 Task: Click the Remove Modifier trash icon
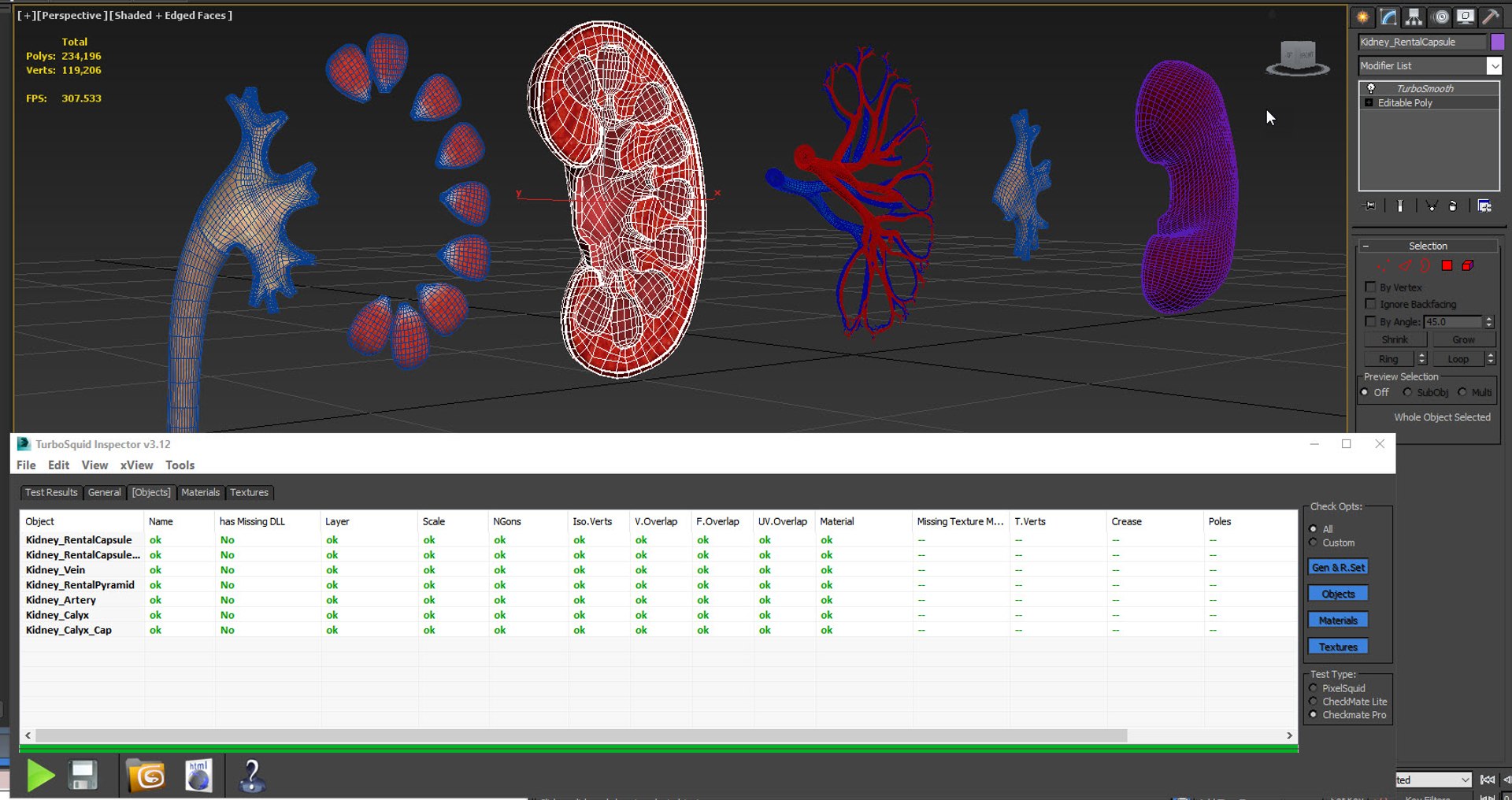click(x=1453, y=206)
